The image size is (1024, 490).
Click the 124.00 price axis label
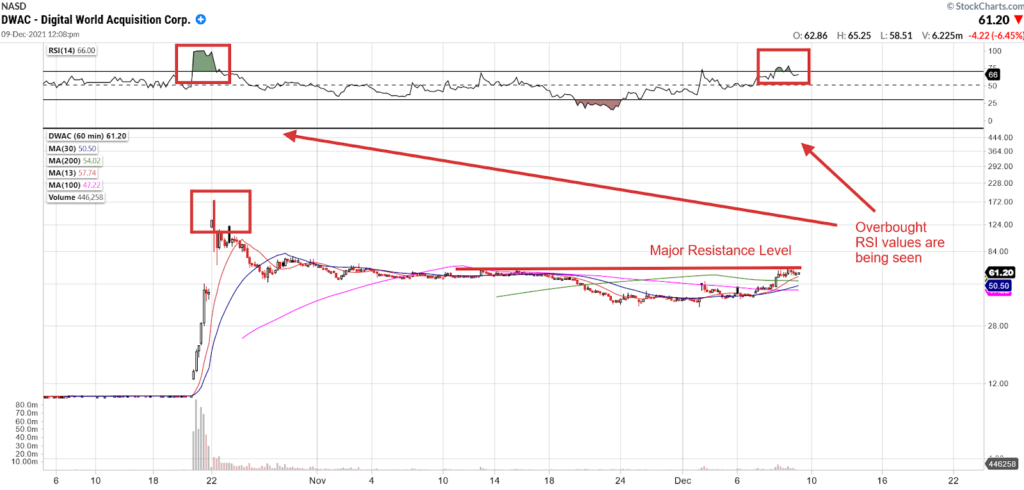pyautogui.click(x=1000, y=225)
